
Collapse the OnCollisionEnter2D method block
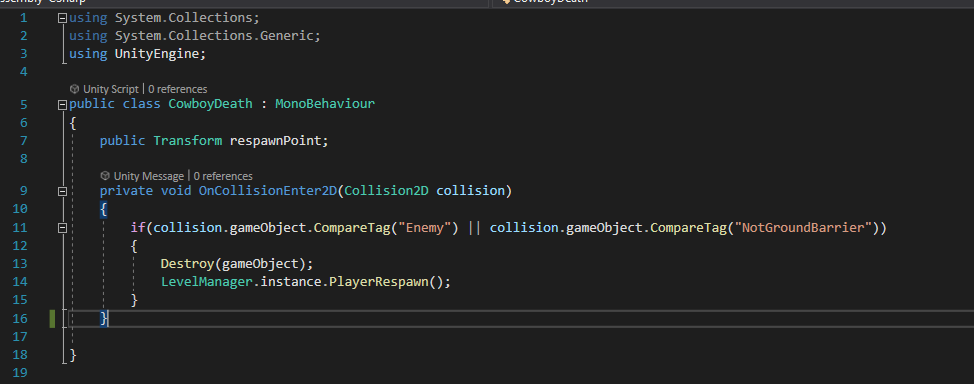[62, 191]
